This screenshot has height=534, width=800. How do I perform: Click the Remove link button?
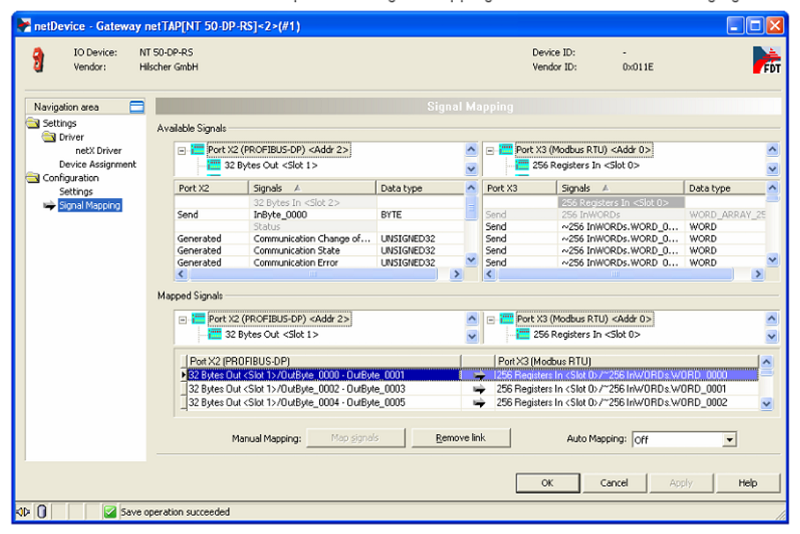460,438
